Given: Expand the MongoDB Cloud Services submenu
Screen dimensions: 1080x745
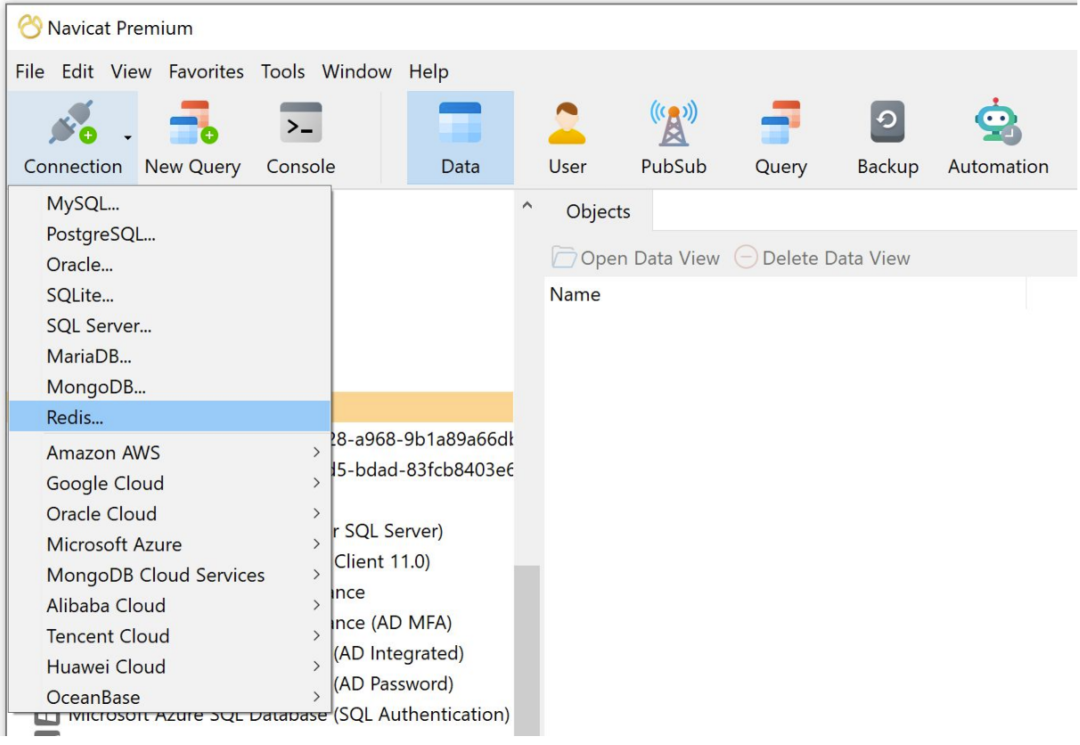Looking at the screenshot, I should click(170, 575).
